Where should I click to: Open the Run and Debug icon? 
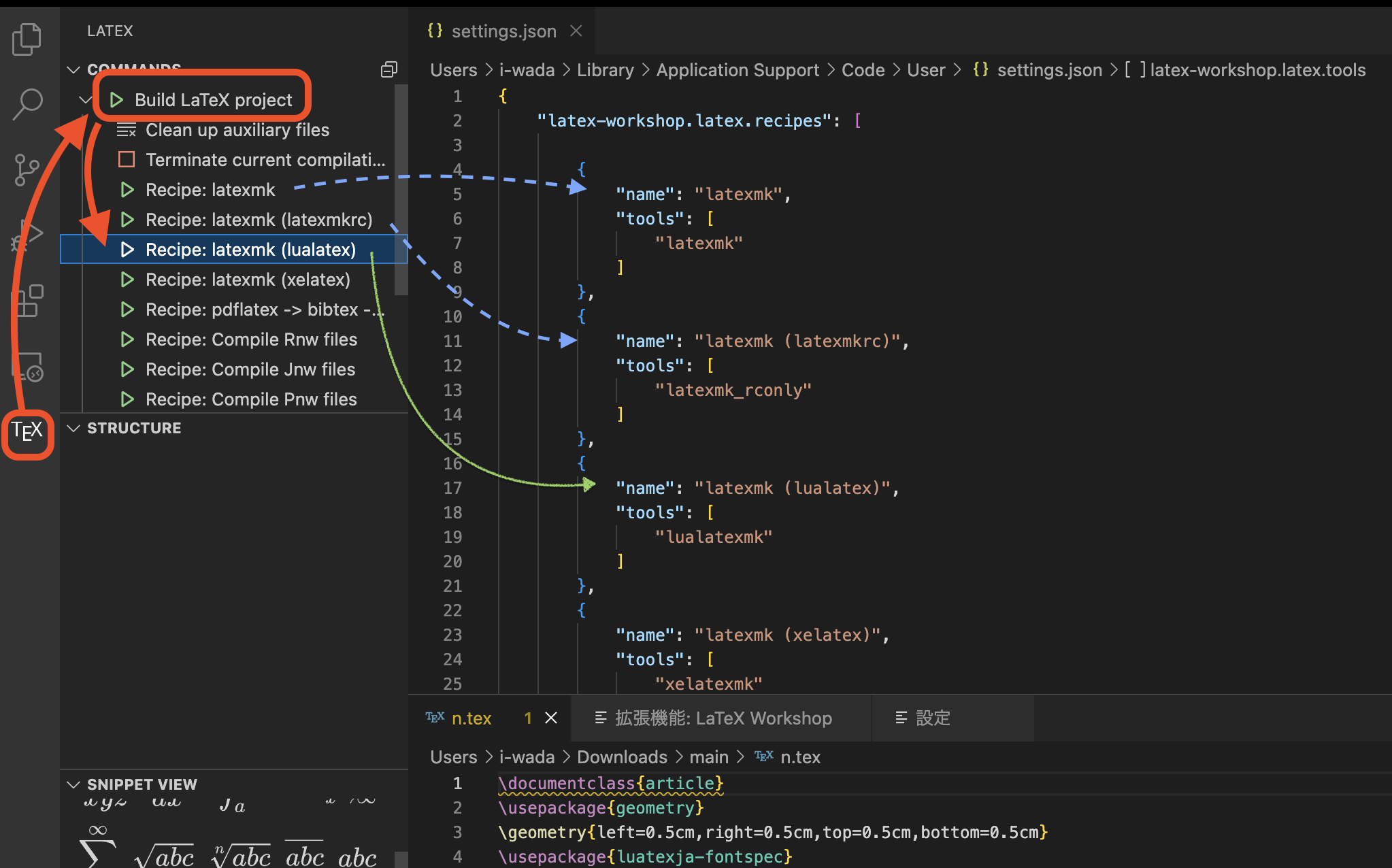[x=27, y=235]
